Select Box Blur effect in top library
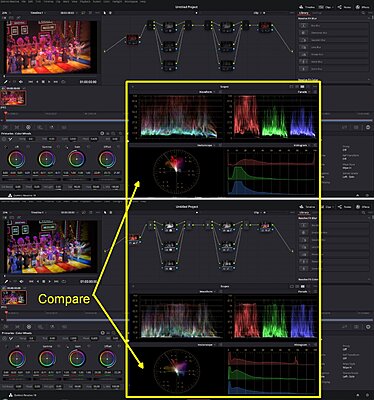Image resolution: width=374 pixels, height=400 pixels. (334, 25)
